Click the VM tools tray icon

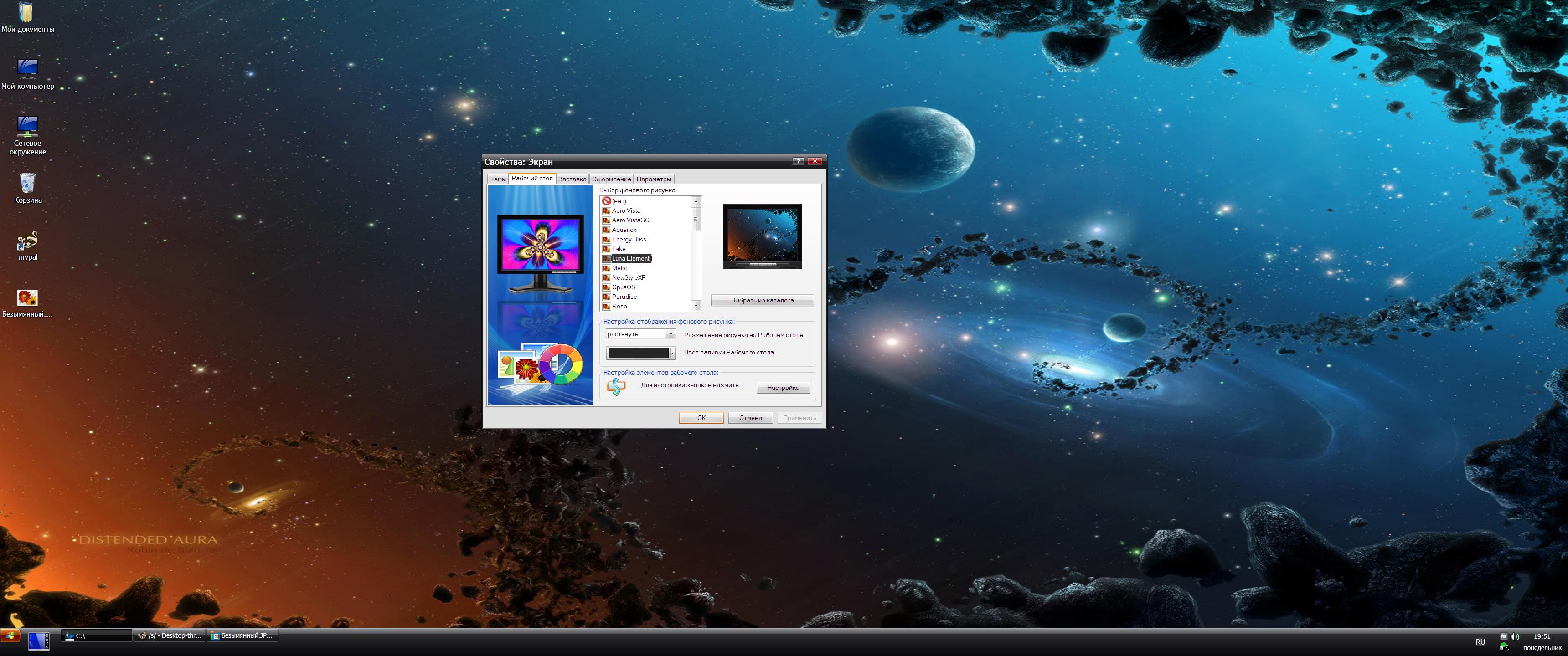point(1503,636)
